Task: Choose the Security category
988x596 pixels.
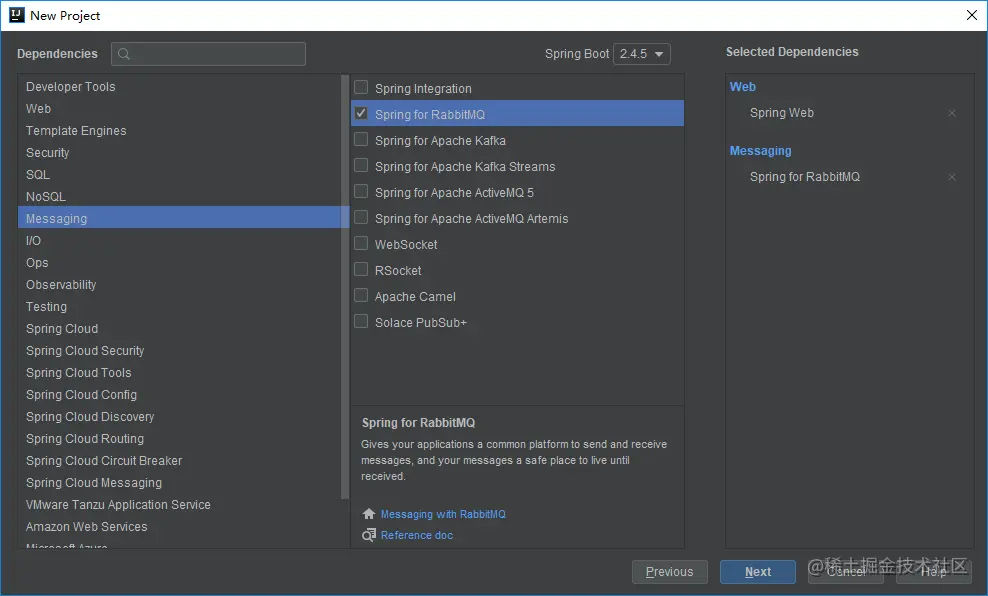Action: 179,152
